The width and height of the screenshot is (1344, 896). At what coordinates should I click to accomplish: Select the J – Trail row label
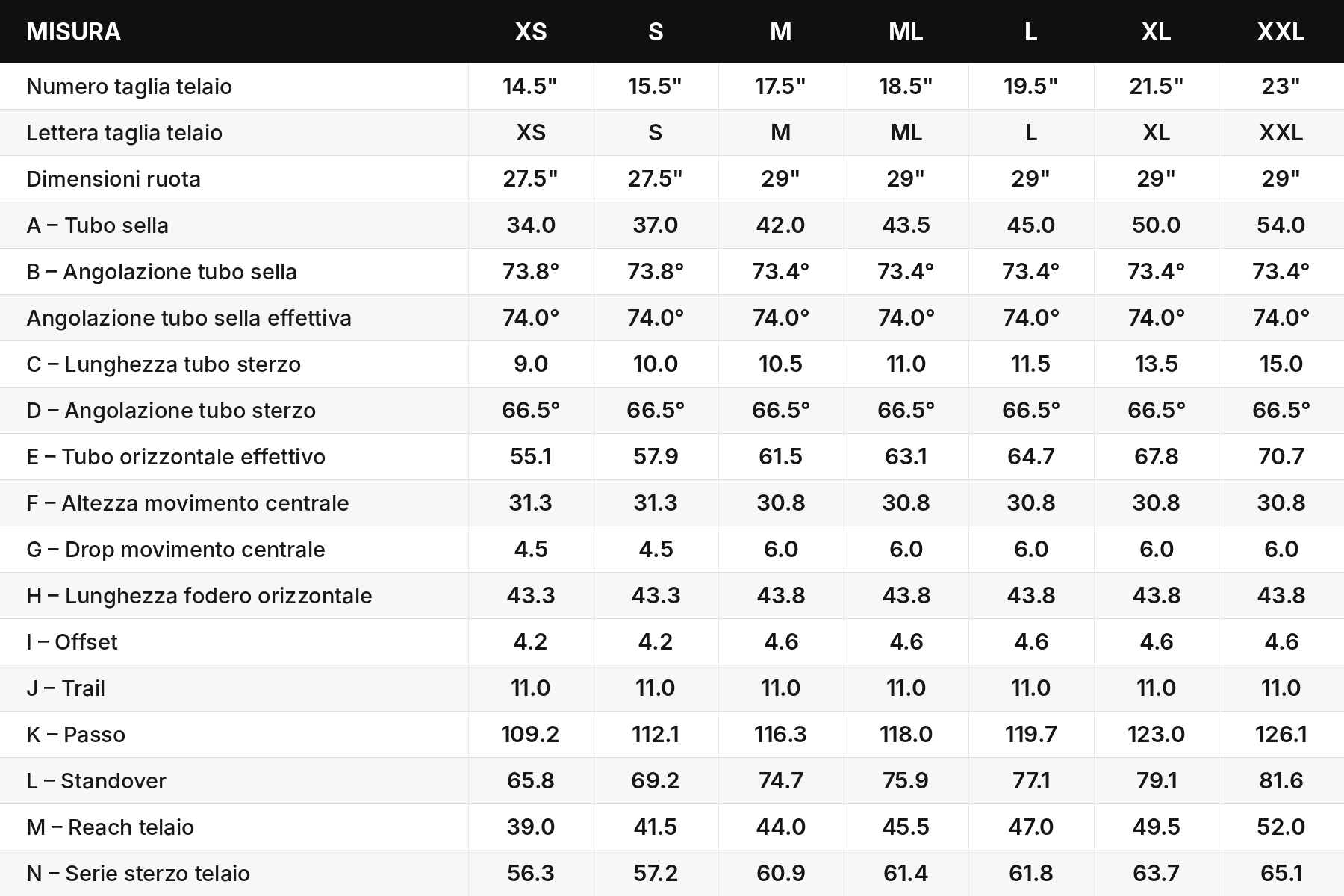(66, 688)
